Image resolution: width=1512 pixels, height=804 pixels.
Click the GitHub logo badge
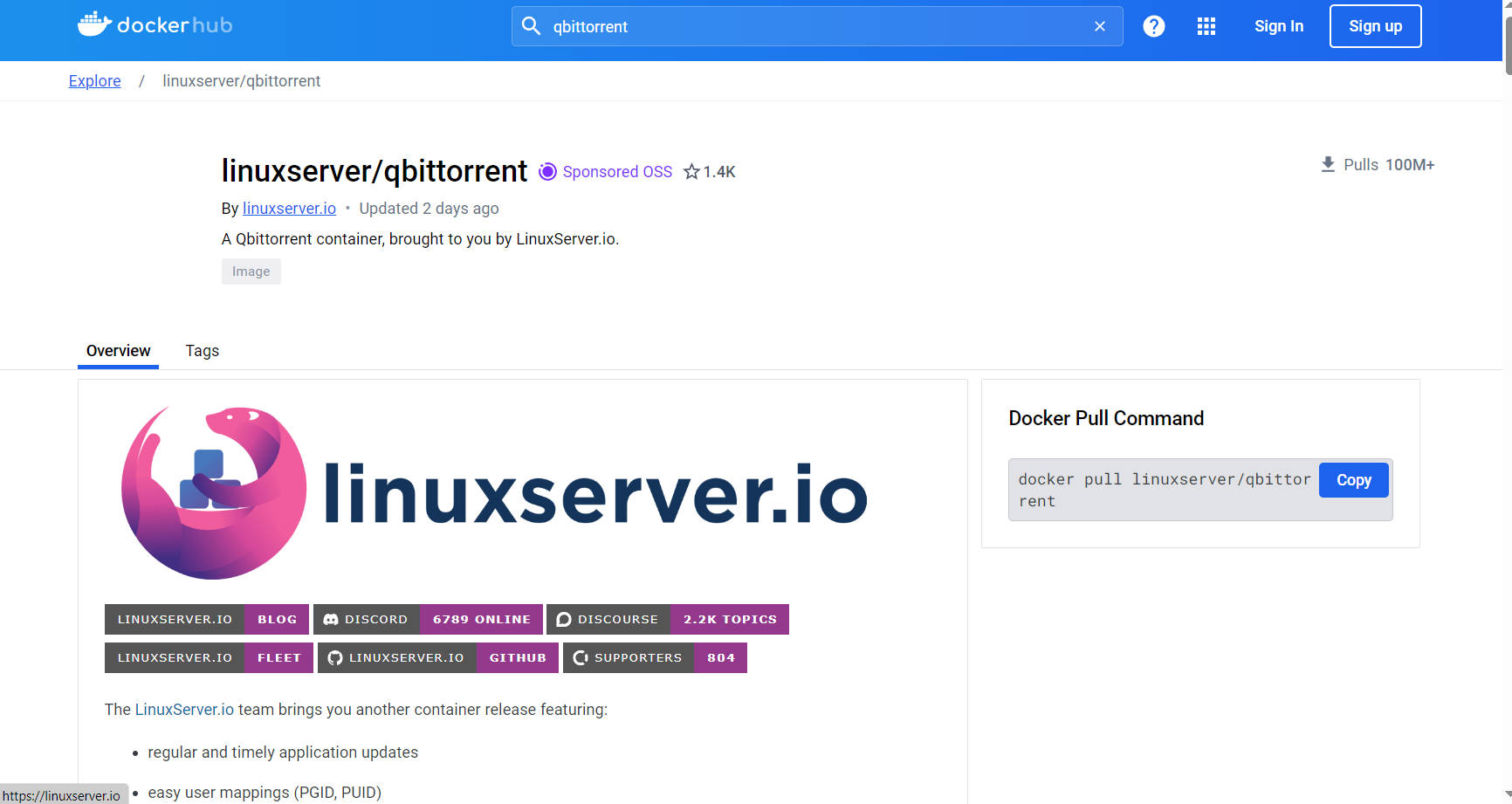pyautogui.click(x=335, y=658)
